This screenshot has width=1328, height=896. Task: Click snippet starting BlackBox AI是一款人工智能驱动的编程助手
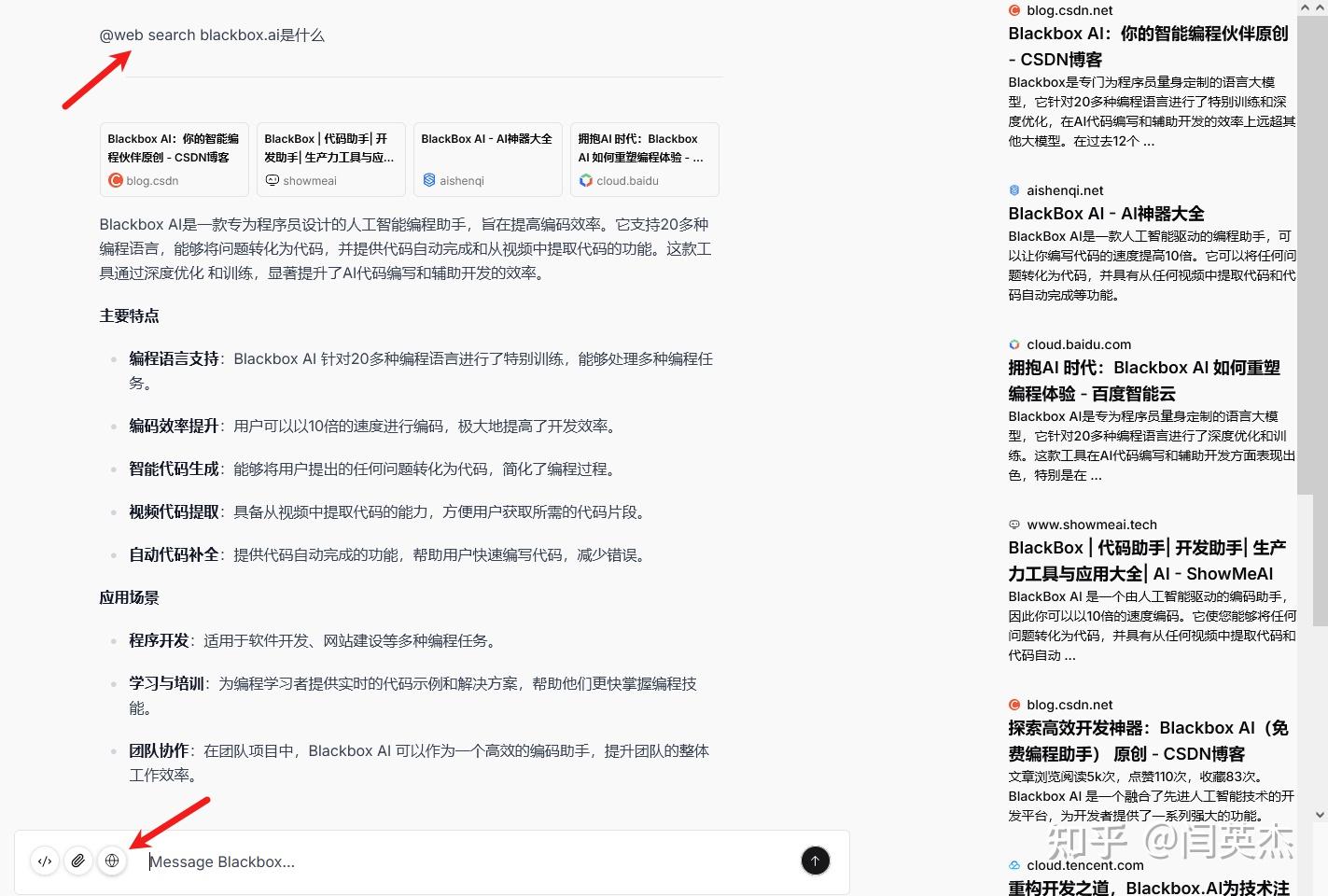click(1152, 266)
